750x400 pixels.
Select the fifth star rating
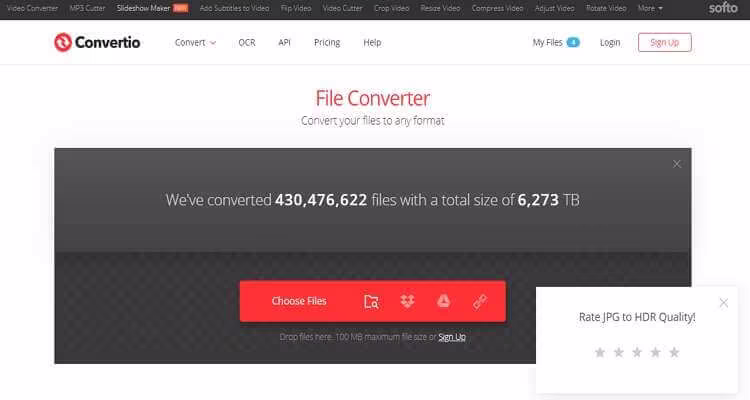674,353
